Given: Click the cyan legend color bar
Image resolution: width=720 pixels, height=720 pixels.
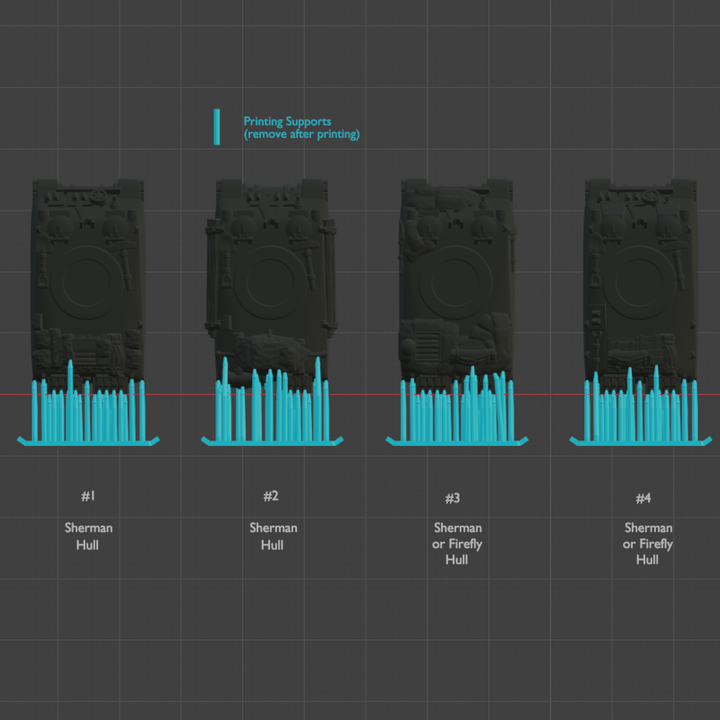Looking at the screenshot, I should pyautogui.click(x=217, y=127).
